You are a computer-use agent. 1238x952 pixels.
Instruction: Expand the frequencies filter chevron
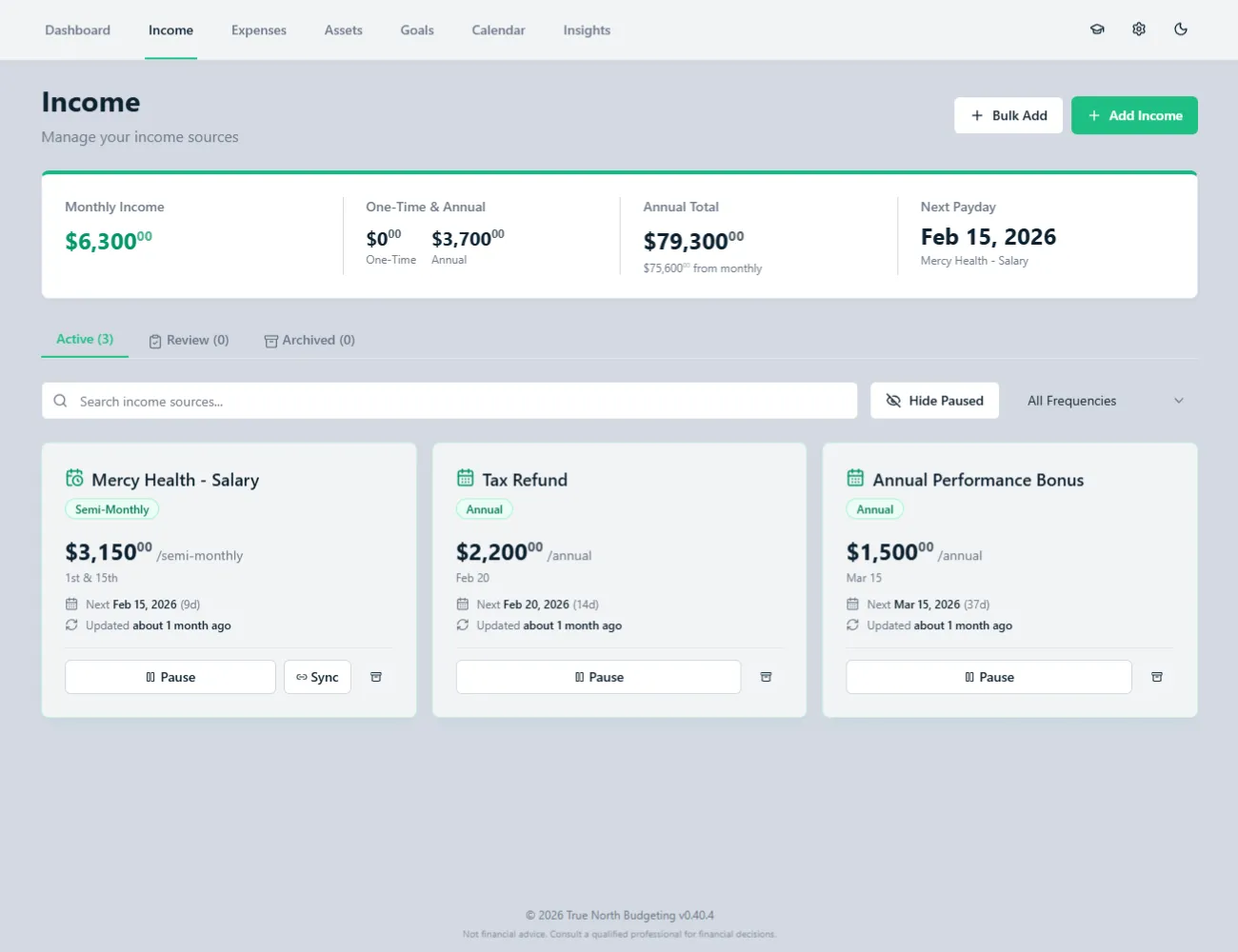[x=1179, y=400]
